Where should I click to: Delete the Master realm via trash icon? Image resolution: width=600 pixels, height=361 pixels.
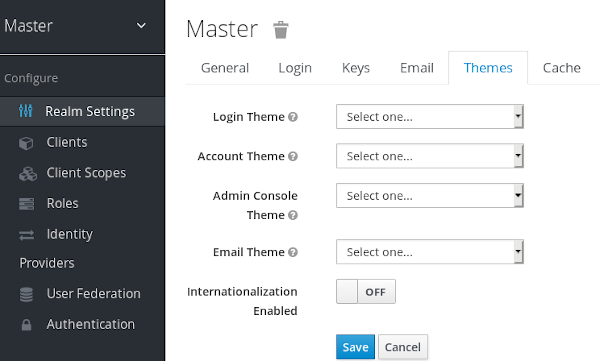[280, 30]
